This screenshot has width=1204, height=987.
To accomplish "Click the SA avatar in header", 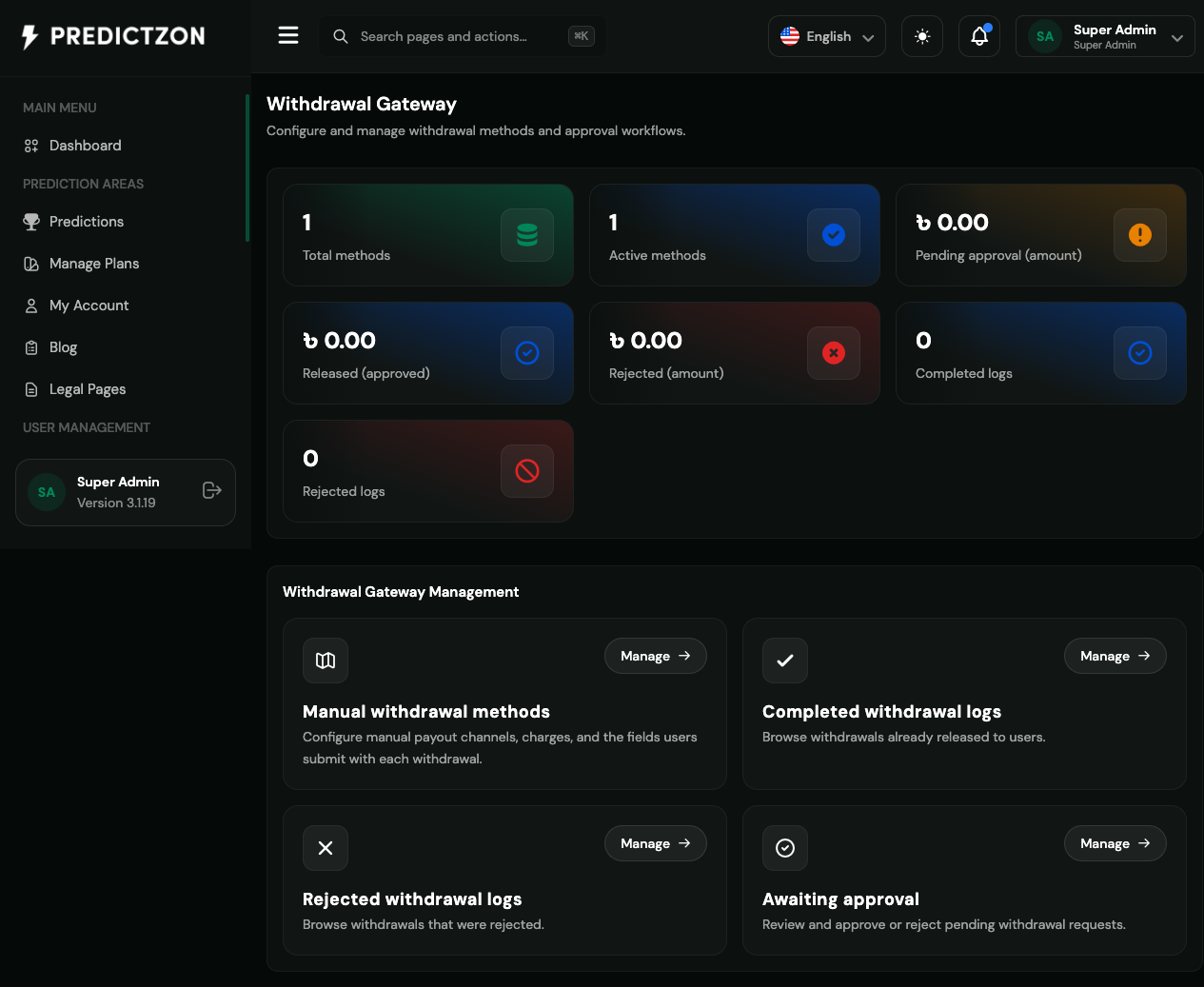I will [x=1045, y=36].
